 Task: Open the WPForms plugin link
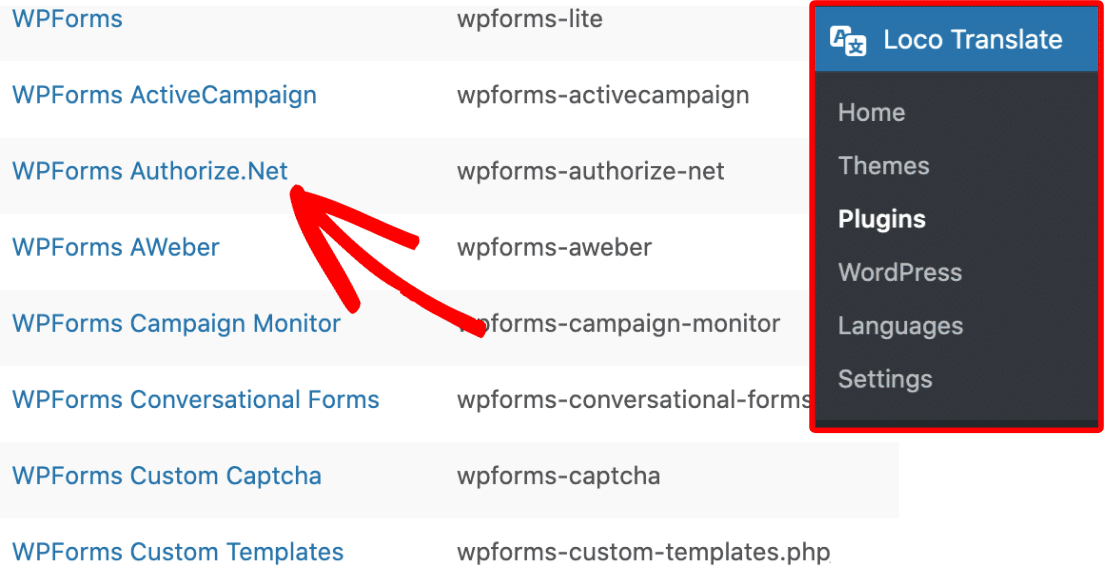[67, 18]
